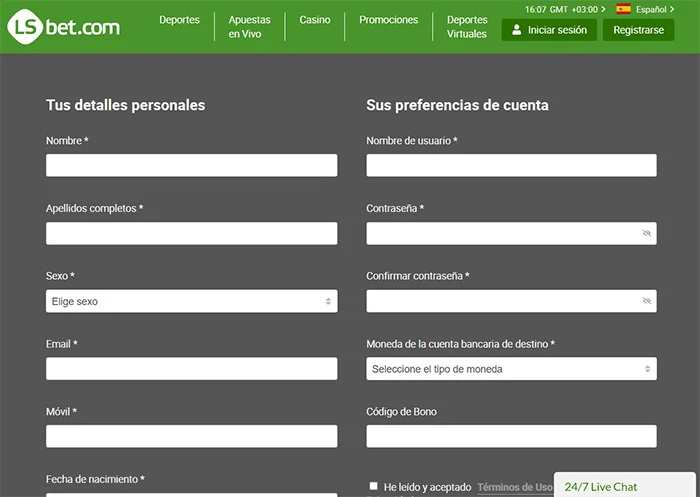
Task: Check the terms acceptance checkbox
Action: (x=374, y=486)
